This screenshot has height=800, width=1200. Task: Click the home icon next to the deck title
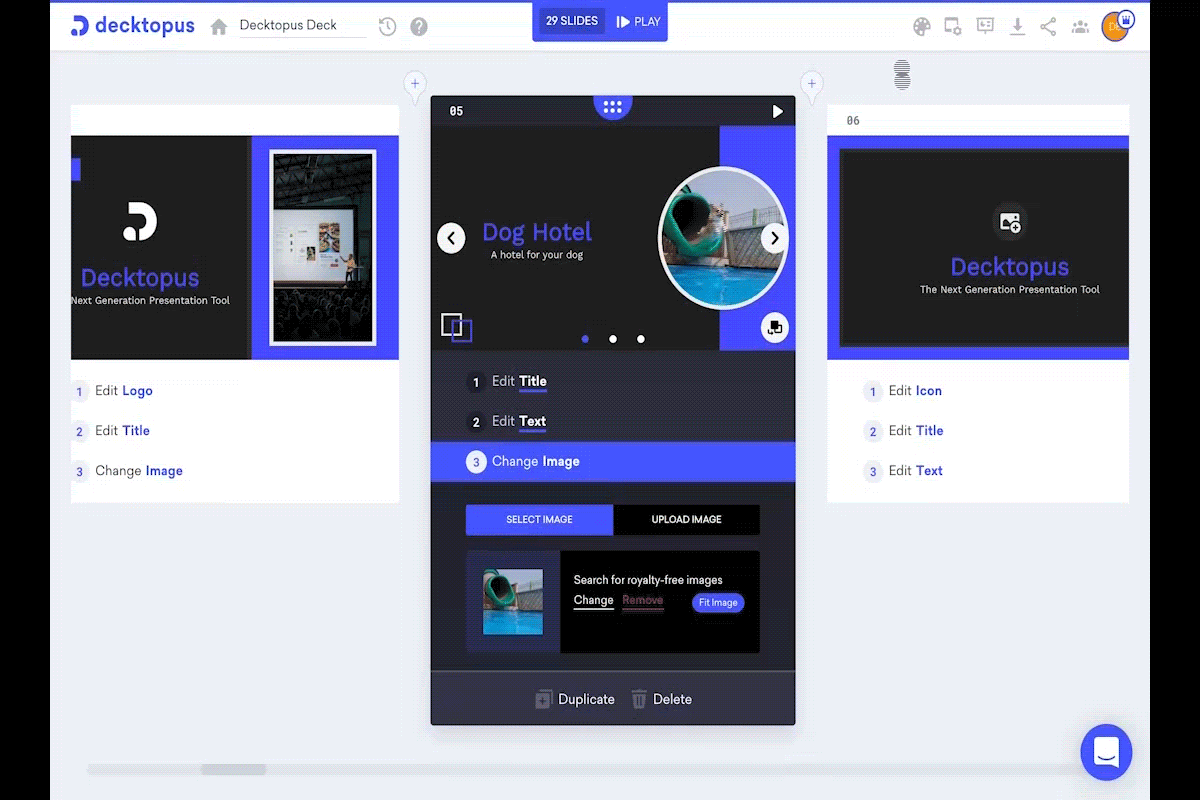[x=218, y=26]
